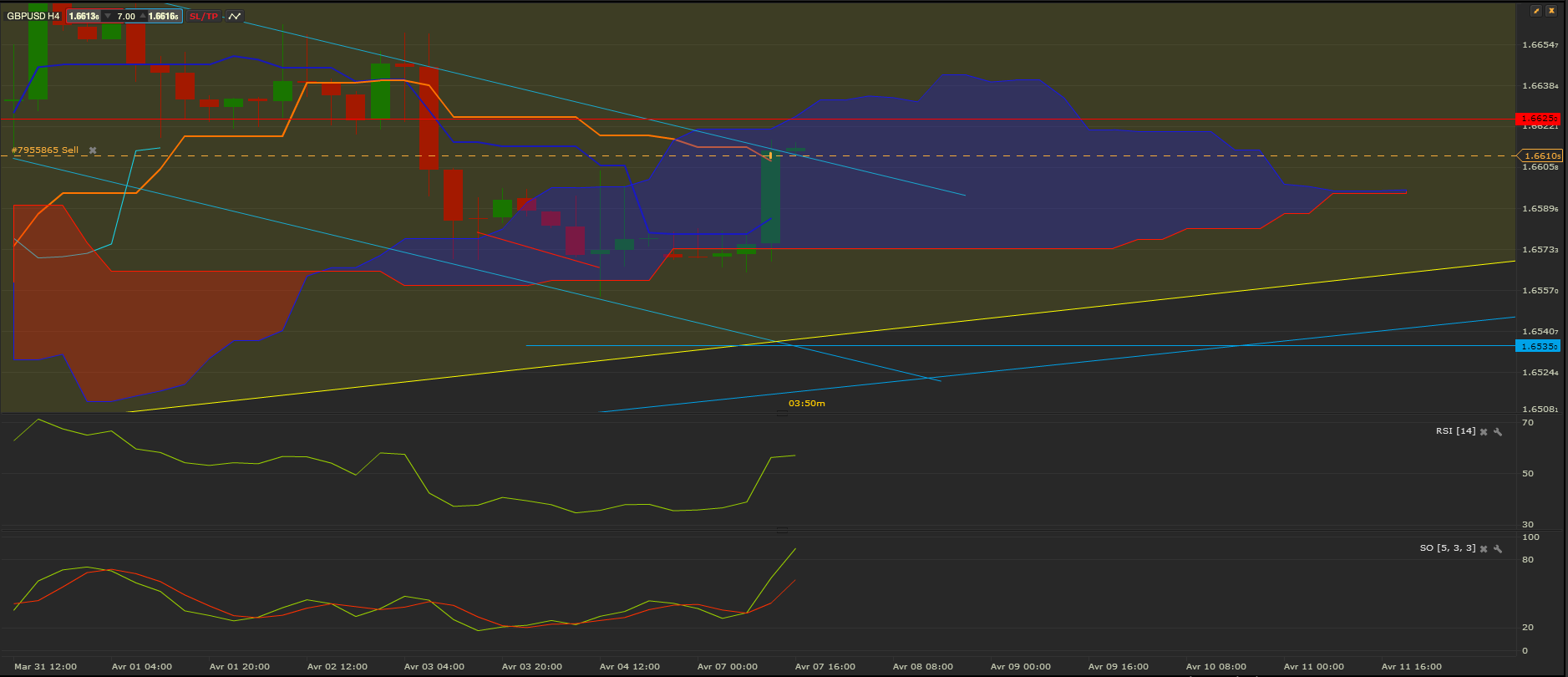
Task: Click the red 1.6625 price level tag
Action: 1537,119
